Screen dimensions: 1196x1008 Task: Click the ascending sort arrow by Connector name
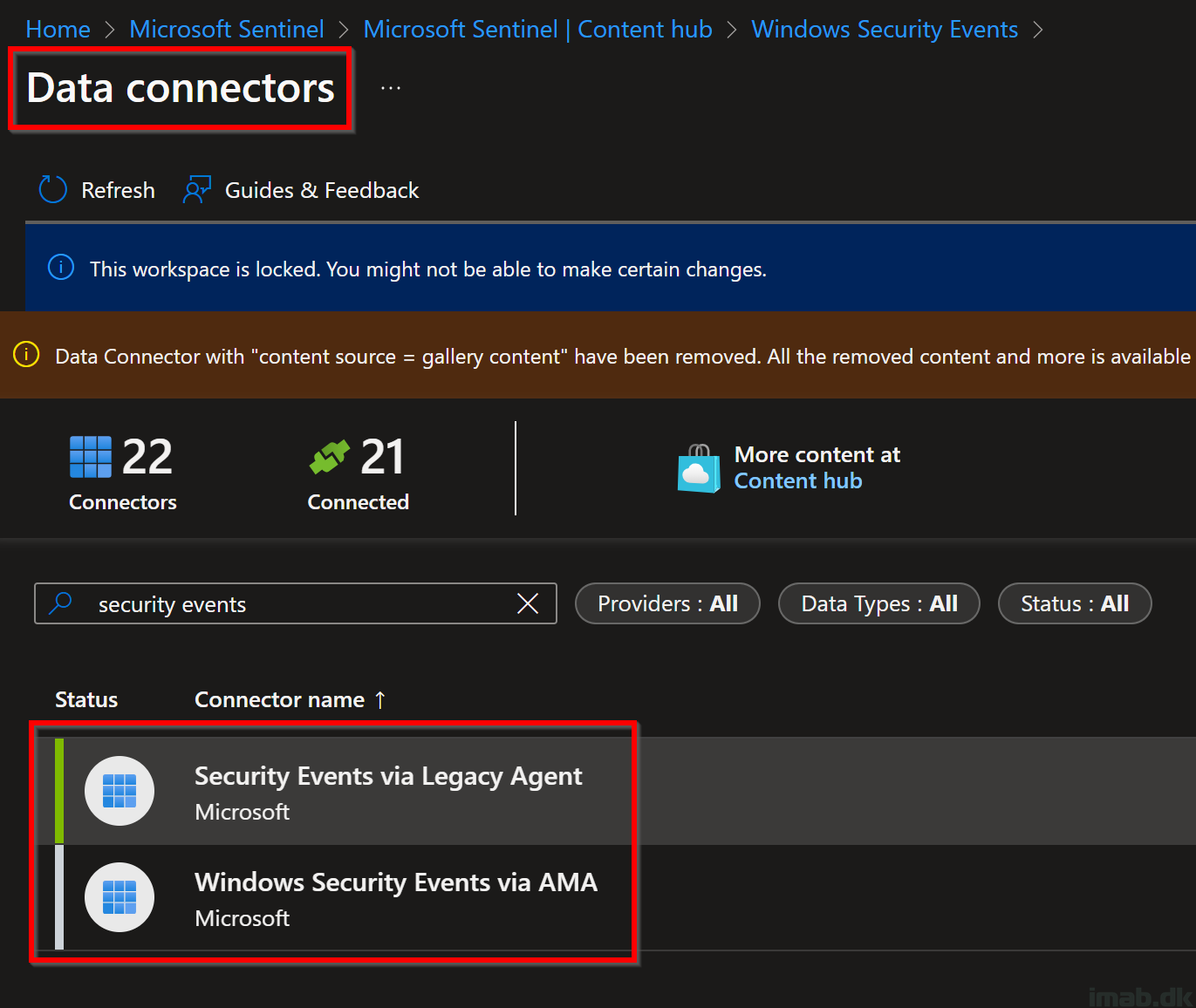click(380, 700)
